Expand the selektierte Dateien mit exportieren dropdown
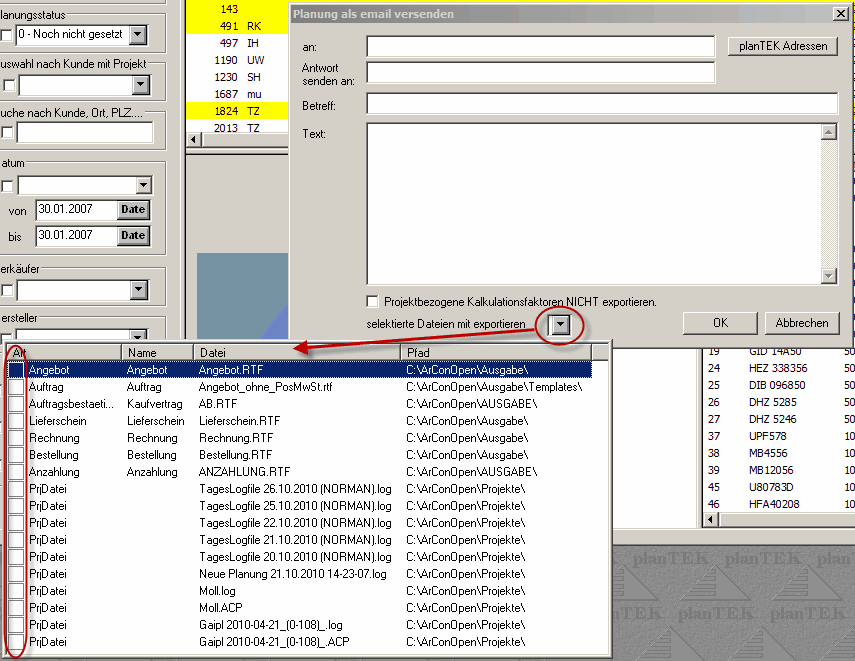This screenshot has width=855, height=661. pyautogui.click(x=562, y=325)
